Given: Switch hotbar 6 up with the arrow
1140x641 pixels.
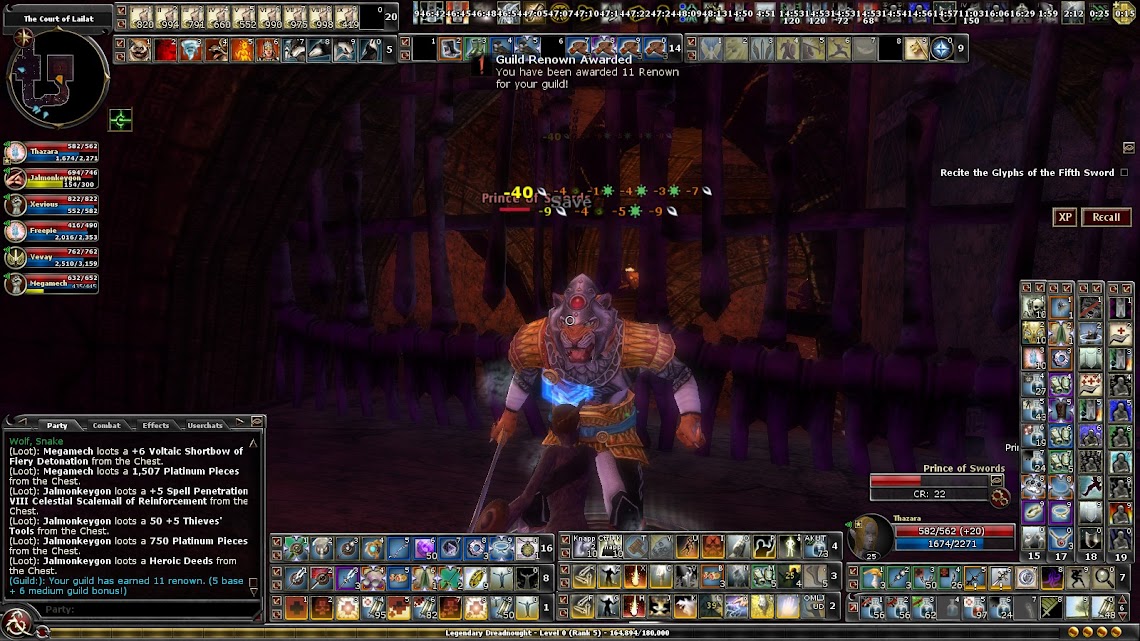Looking at the screenshot, I should coord(1125,601).
